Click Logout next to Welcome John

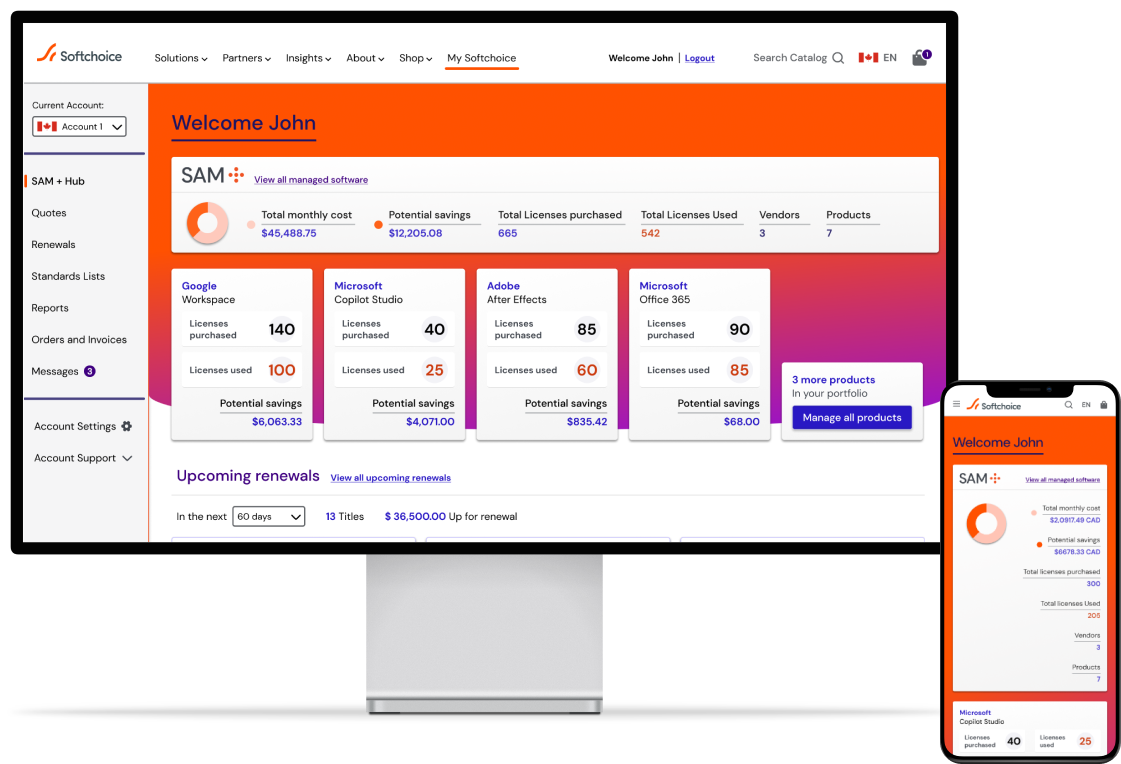(699, 58)
